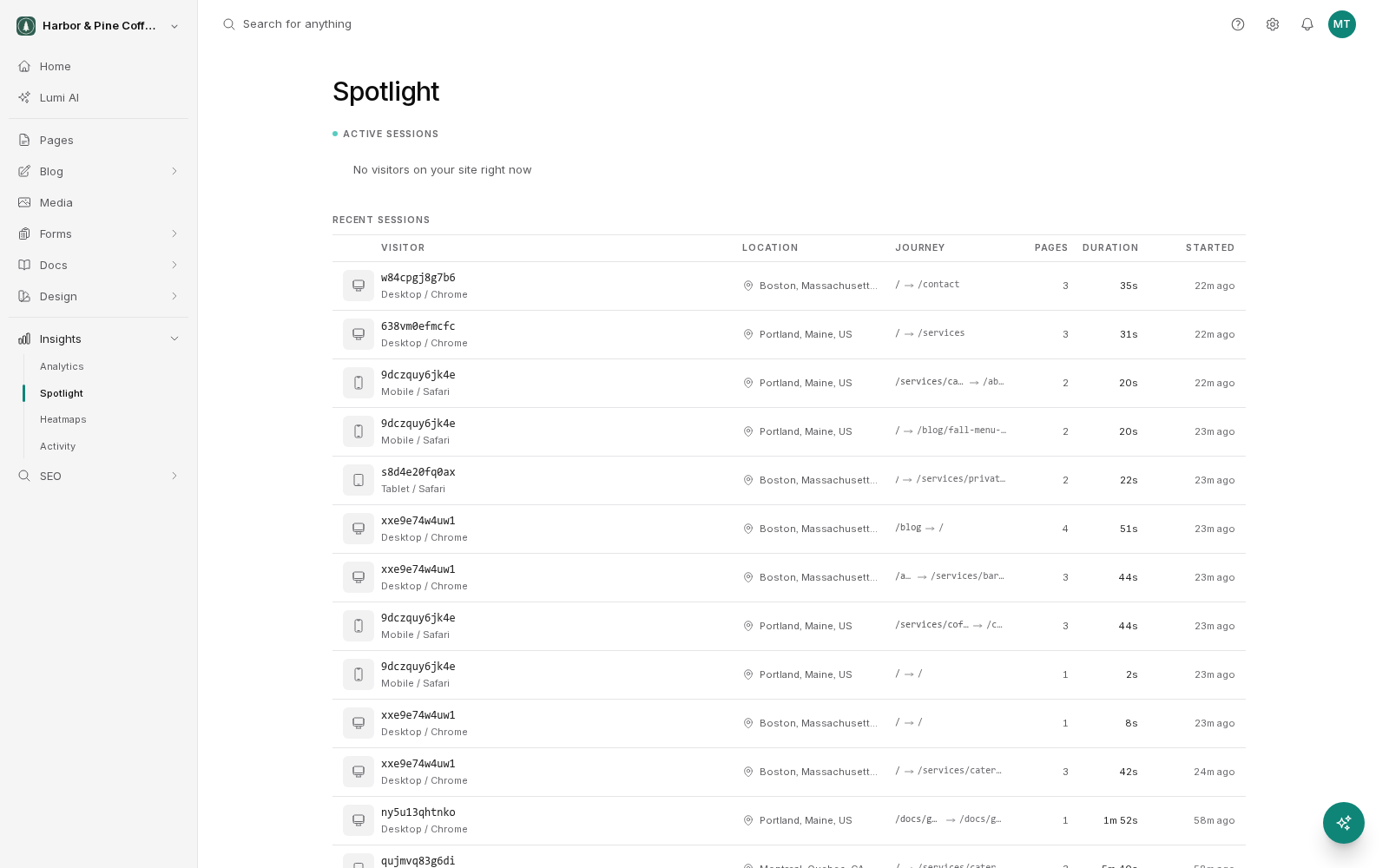Click the DURATION column header
This screenshot has height=868, width=1389.
pyautogui.click(x=1110, y=247)
